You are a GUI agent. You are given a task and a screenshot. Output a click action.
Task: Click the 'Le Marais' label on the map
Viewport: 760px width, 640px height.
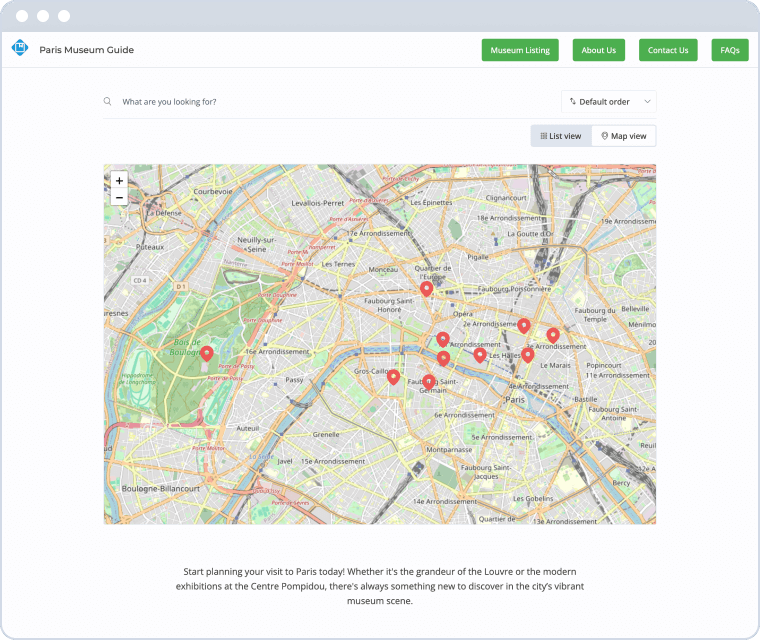(555, 366)
